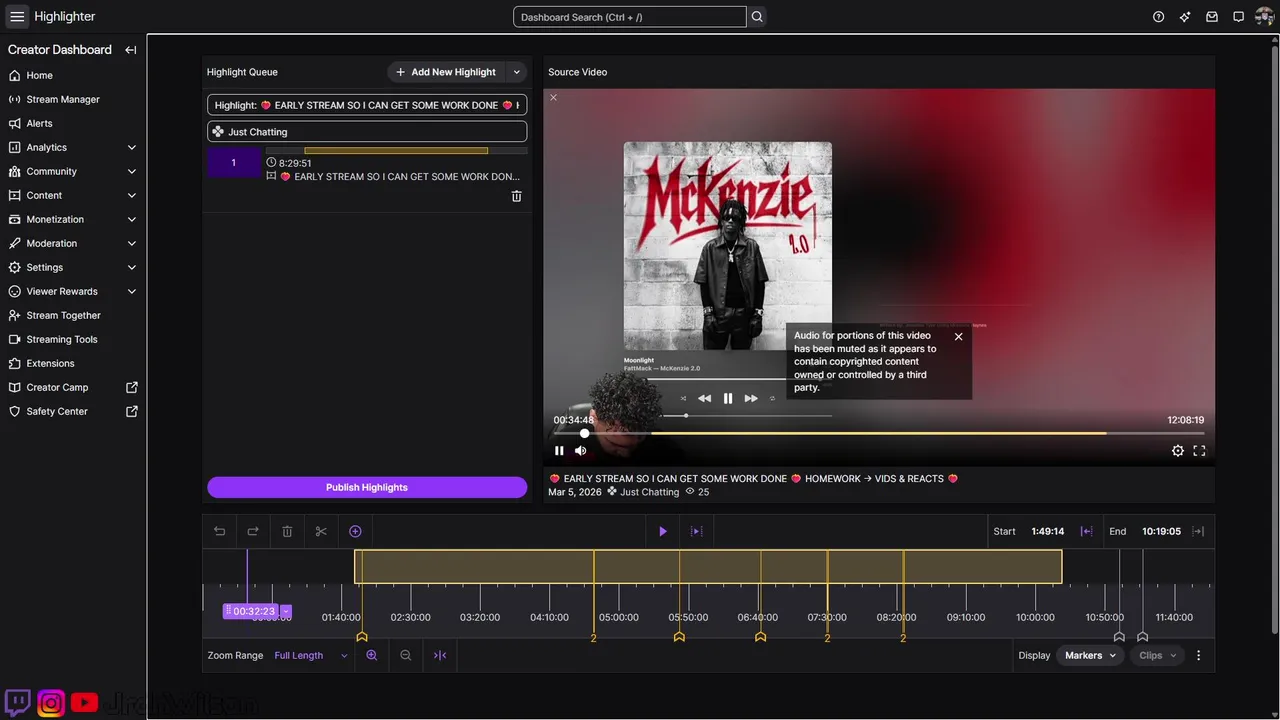This screenshot has height=720, width=1280.
Task: Expand the Content sidebar section
Action: (132, 195)
